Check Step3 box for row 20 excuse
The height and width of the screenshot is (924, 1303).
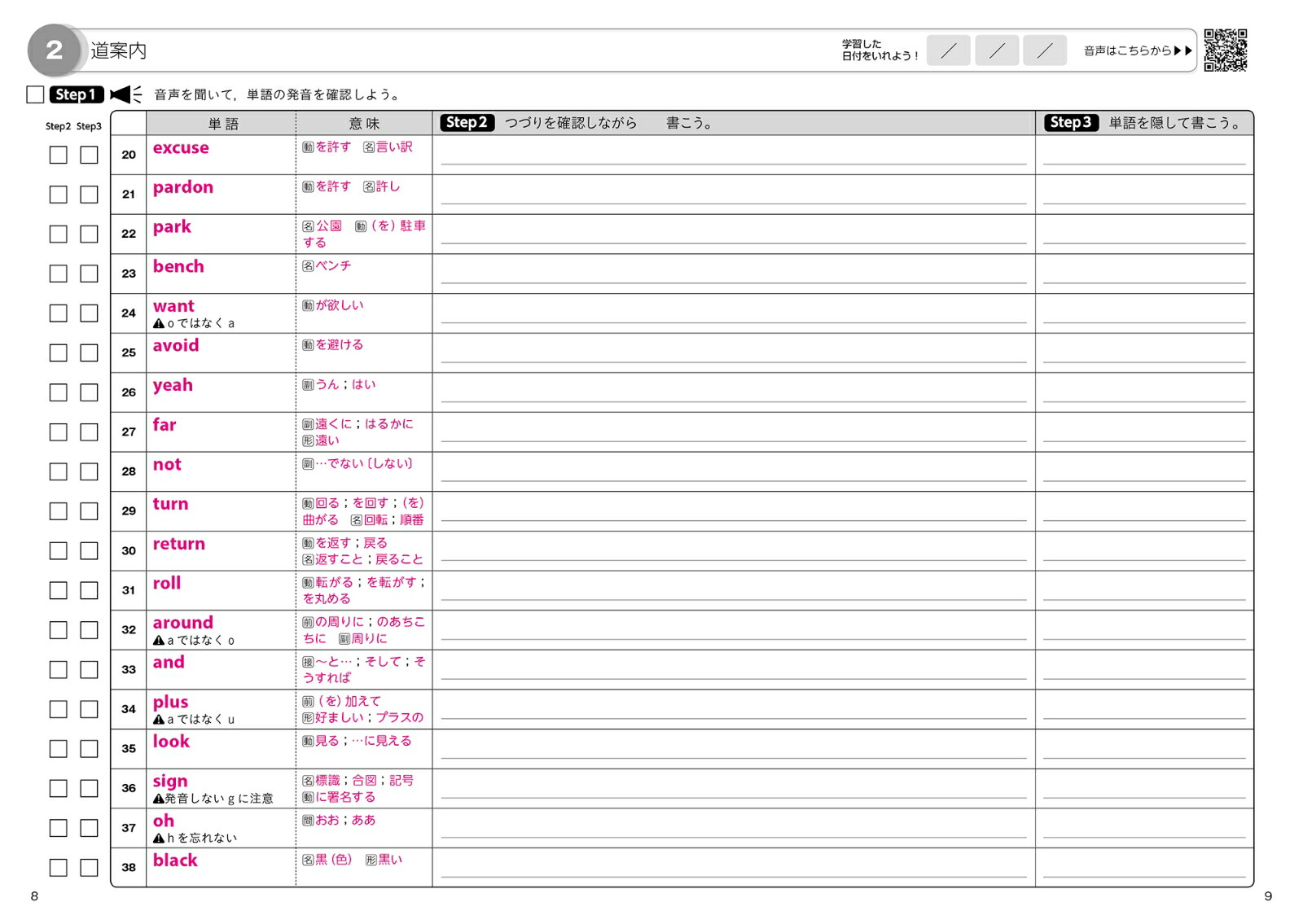pos(89,155)
